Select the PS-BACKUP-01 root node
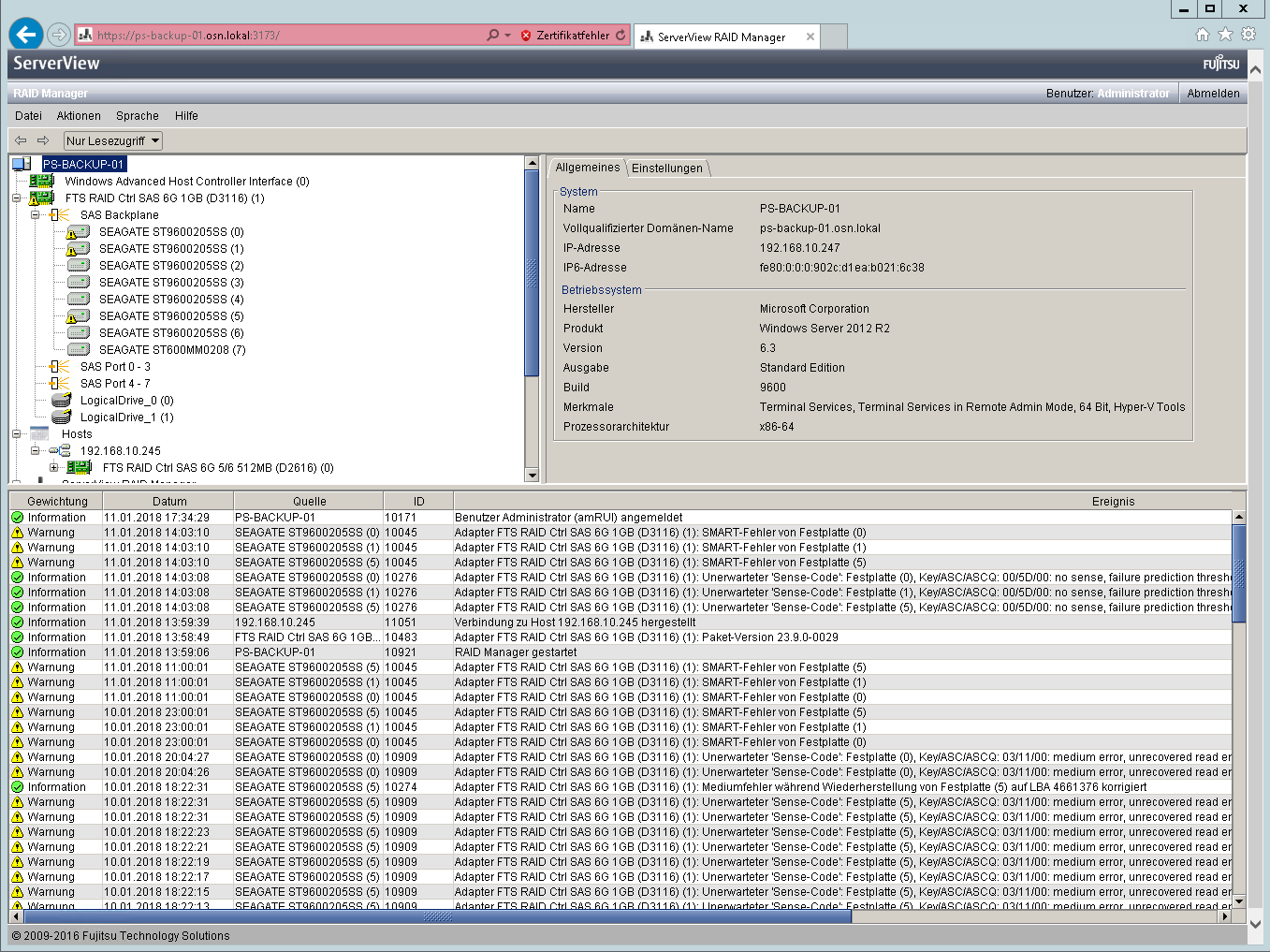 click(x=83, y=164)
